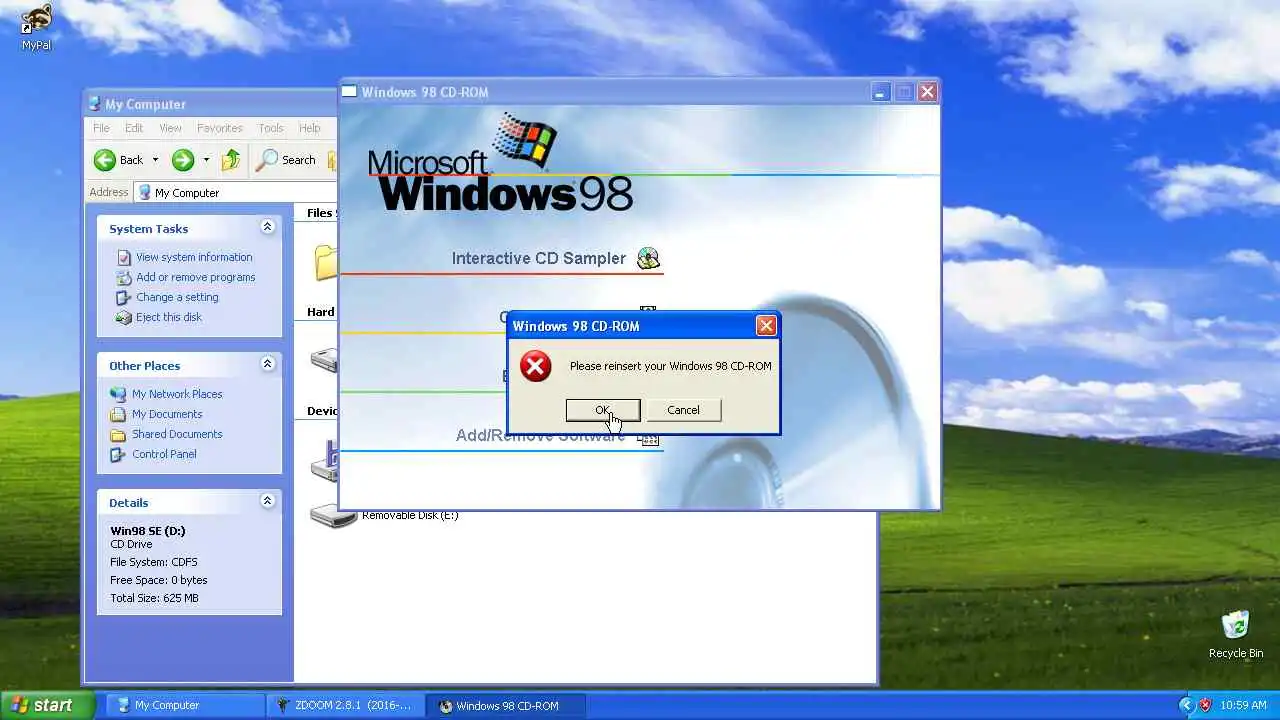1280x720 pixels.
Task: Collapse the Other Places panel
Action: (x=267, y=364)
